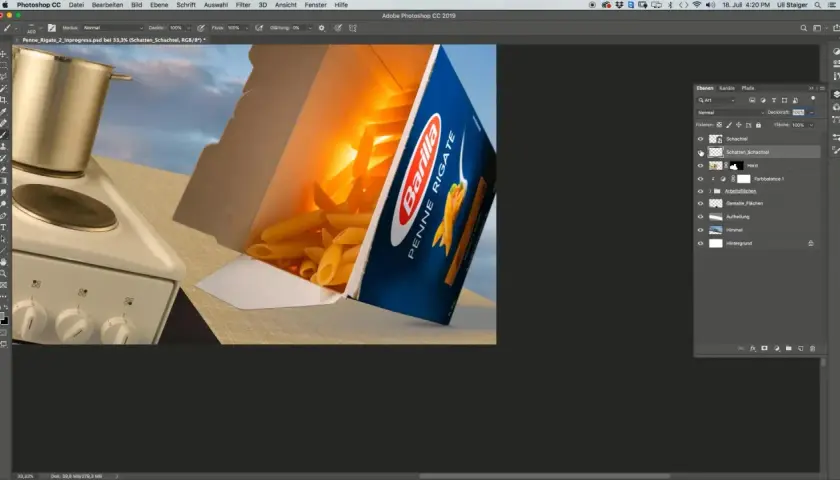Click the Wi-Fi icon in the menu bar

point(697,5)
